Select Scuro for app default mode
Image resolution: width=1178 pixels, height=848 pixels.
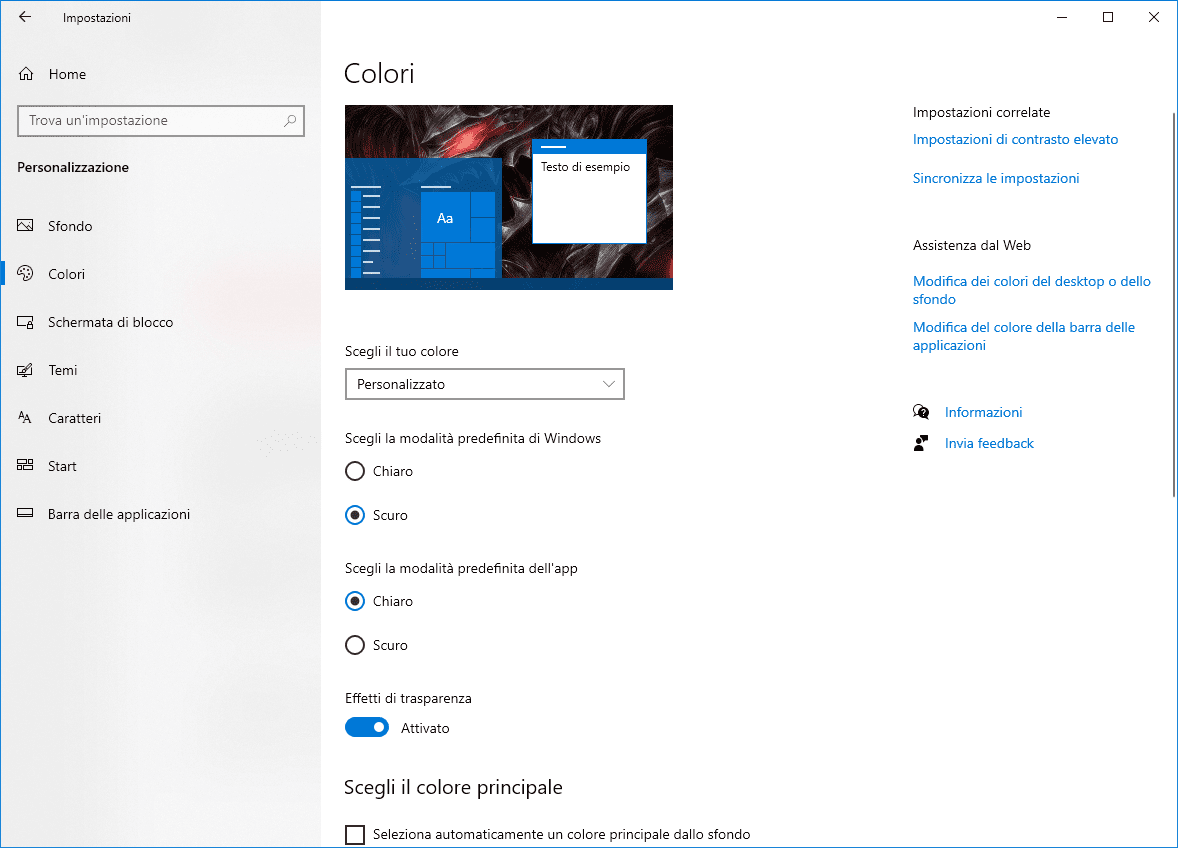[x=355, y=645]
